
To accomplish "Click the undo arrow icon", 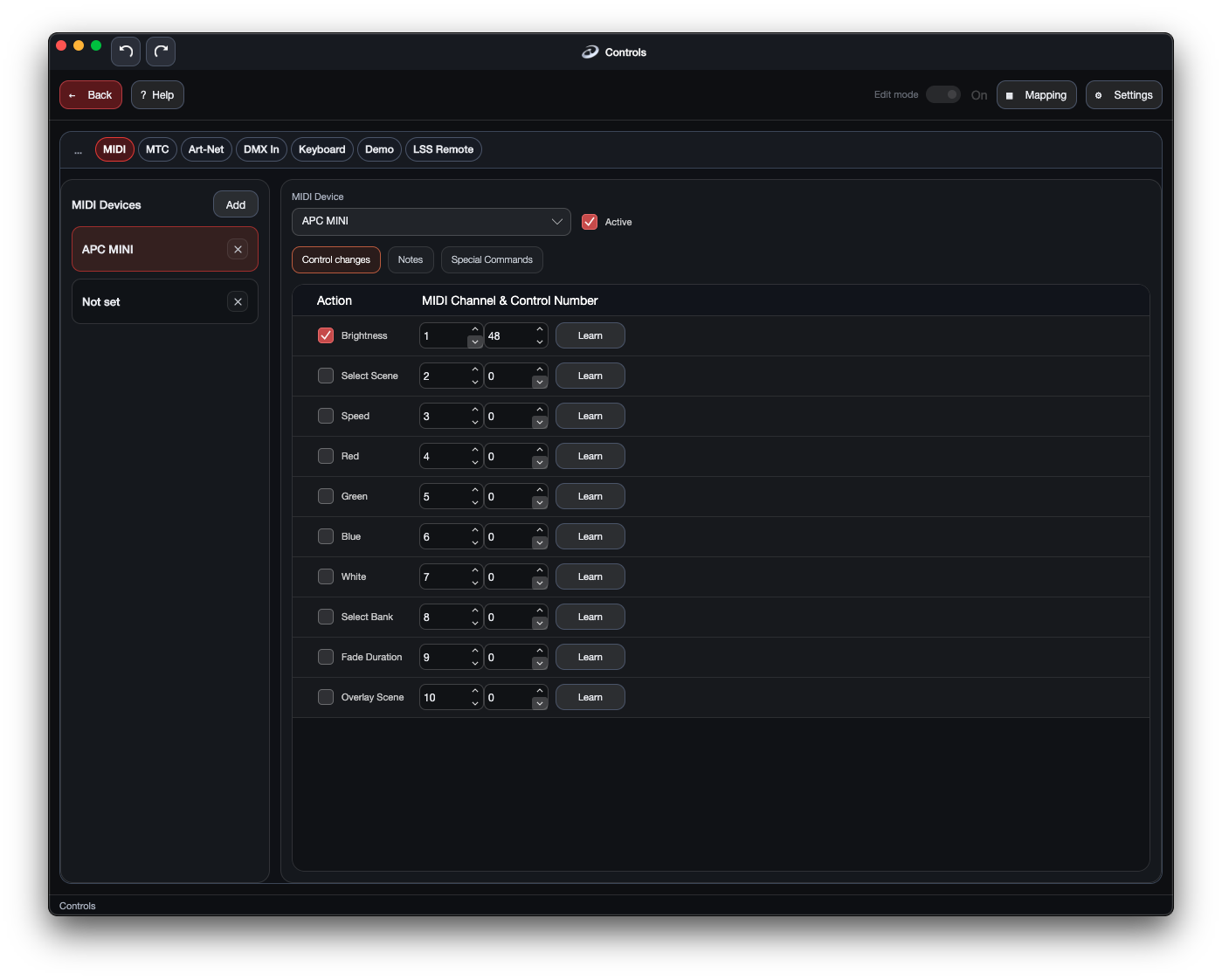I will point(126,52).
